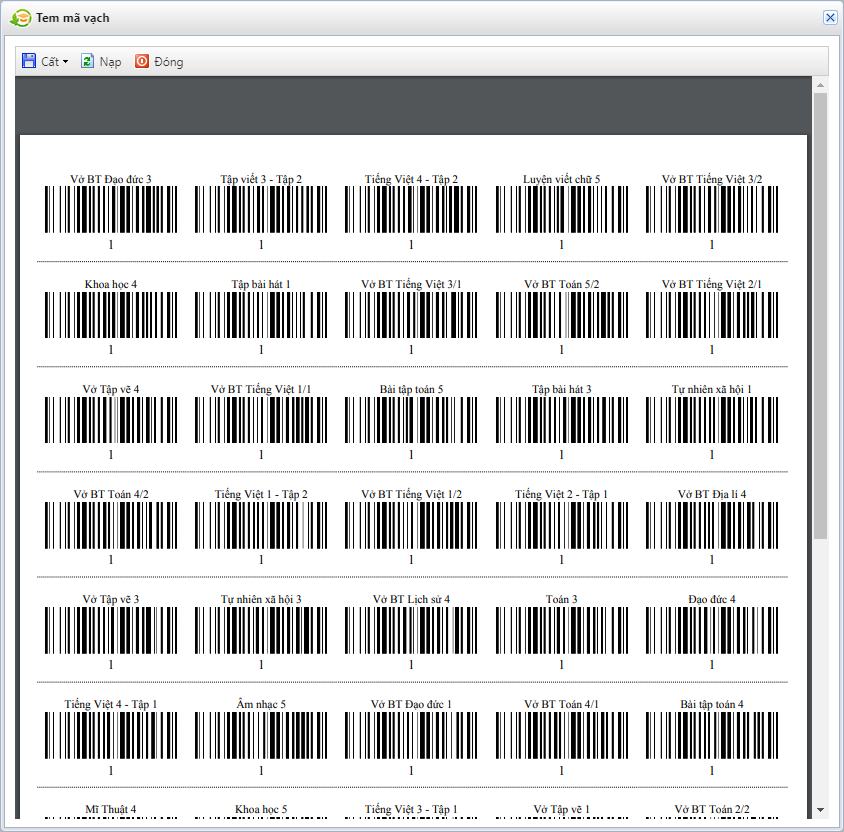
Task: Click barcode under Tự nhiên xã hội 1
Action: pos(712,420)
